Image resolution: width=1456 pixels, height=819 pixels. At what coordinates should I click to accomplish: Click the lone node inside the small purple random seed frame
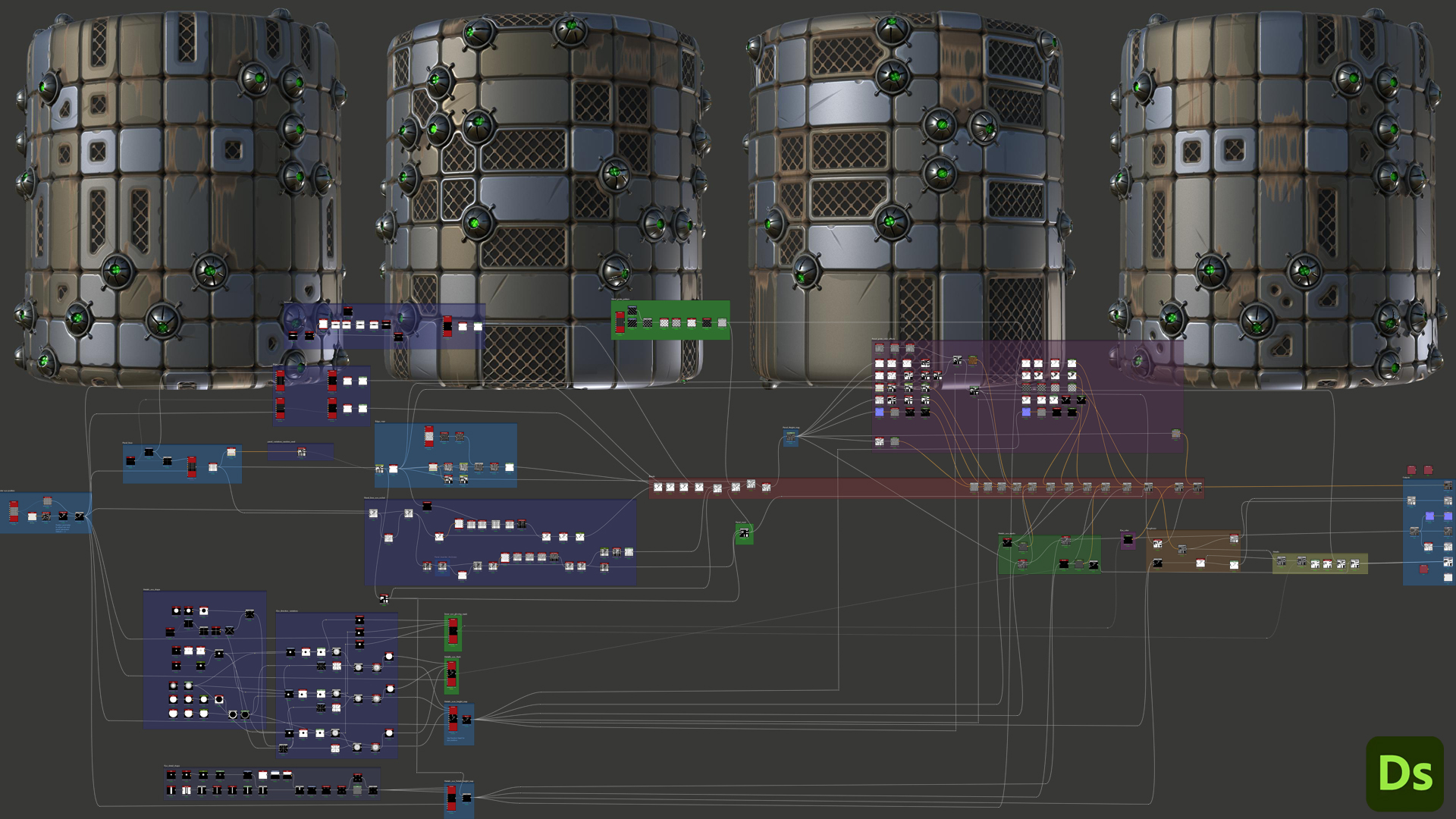pos(302,452)
